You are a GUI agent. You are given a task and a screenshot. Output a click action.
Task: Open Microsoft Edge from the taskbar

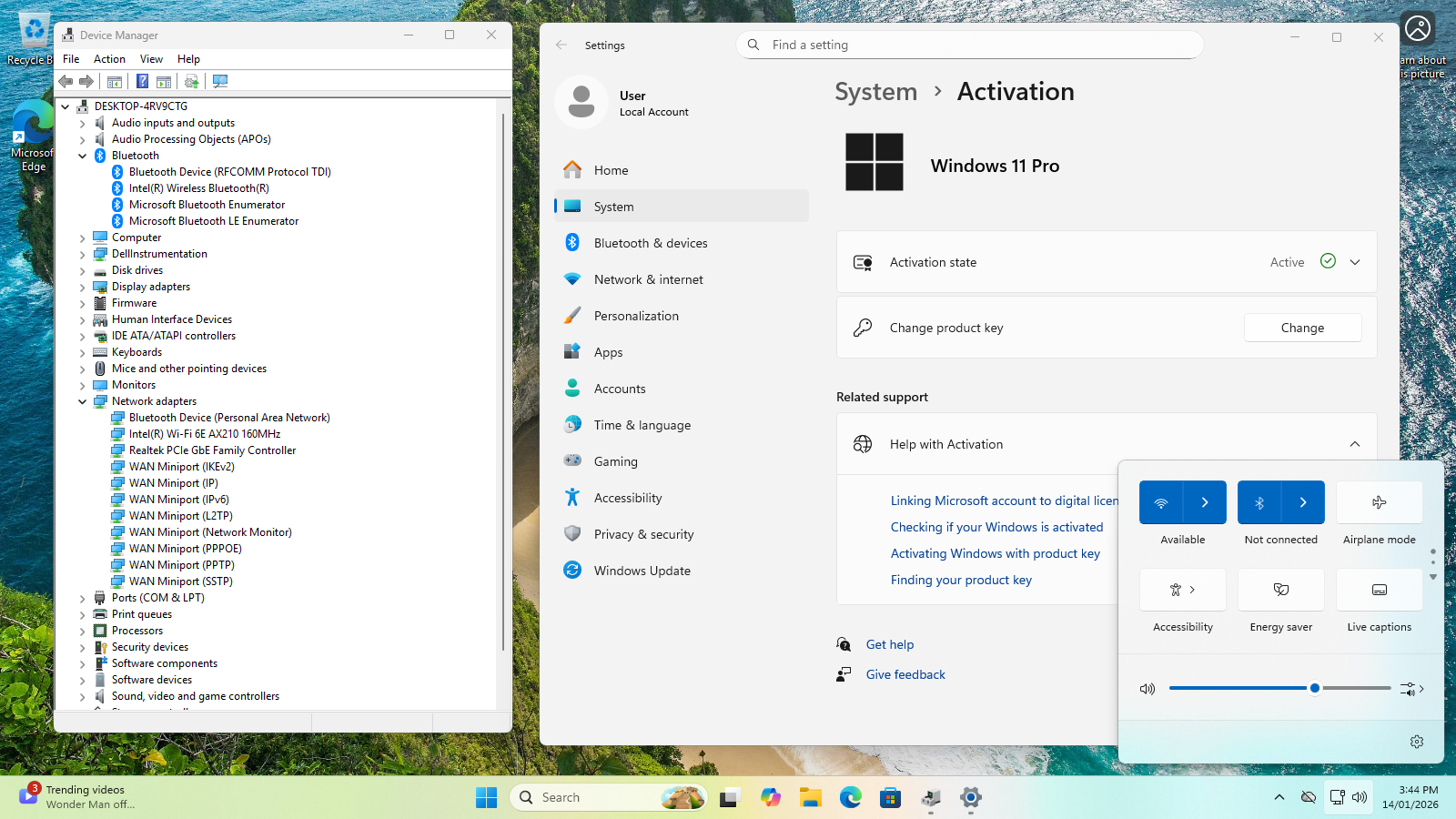pyautogui.click(x=850, y=798)
